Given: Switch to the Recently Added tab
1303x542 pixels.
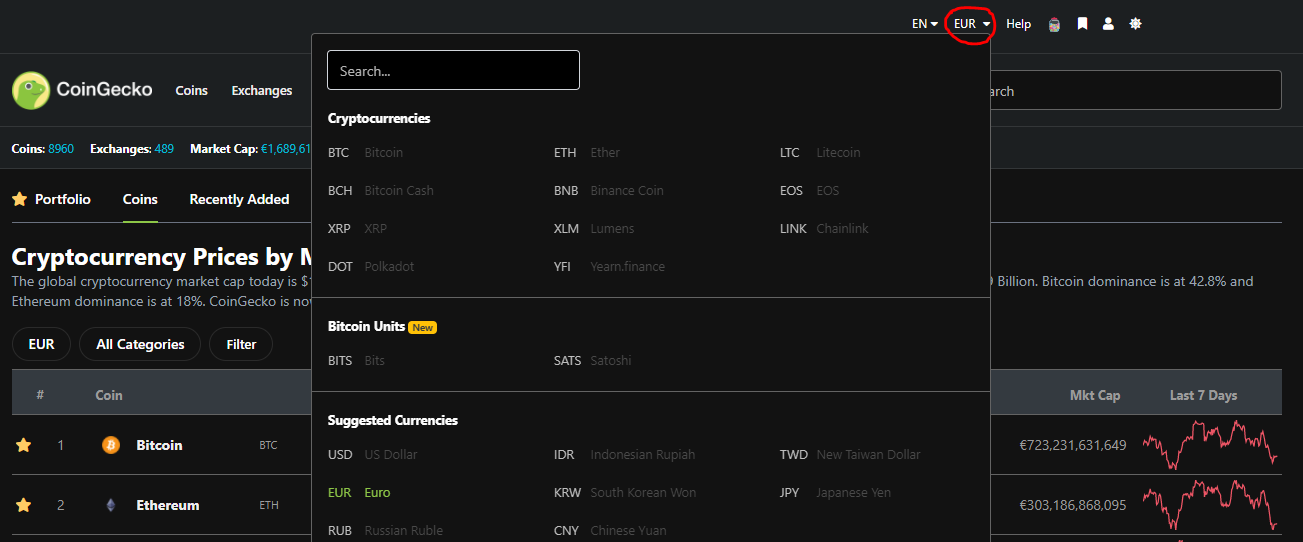Looking at the screenshot, I should pos(239,199).
